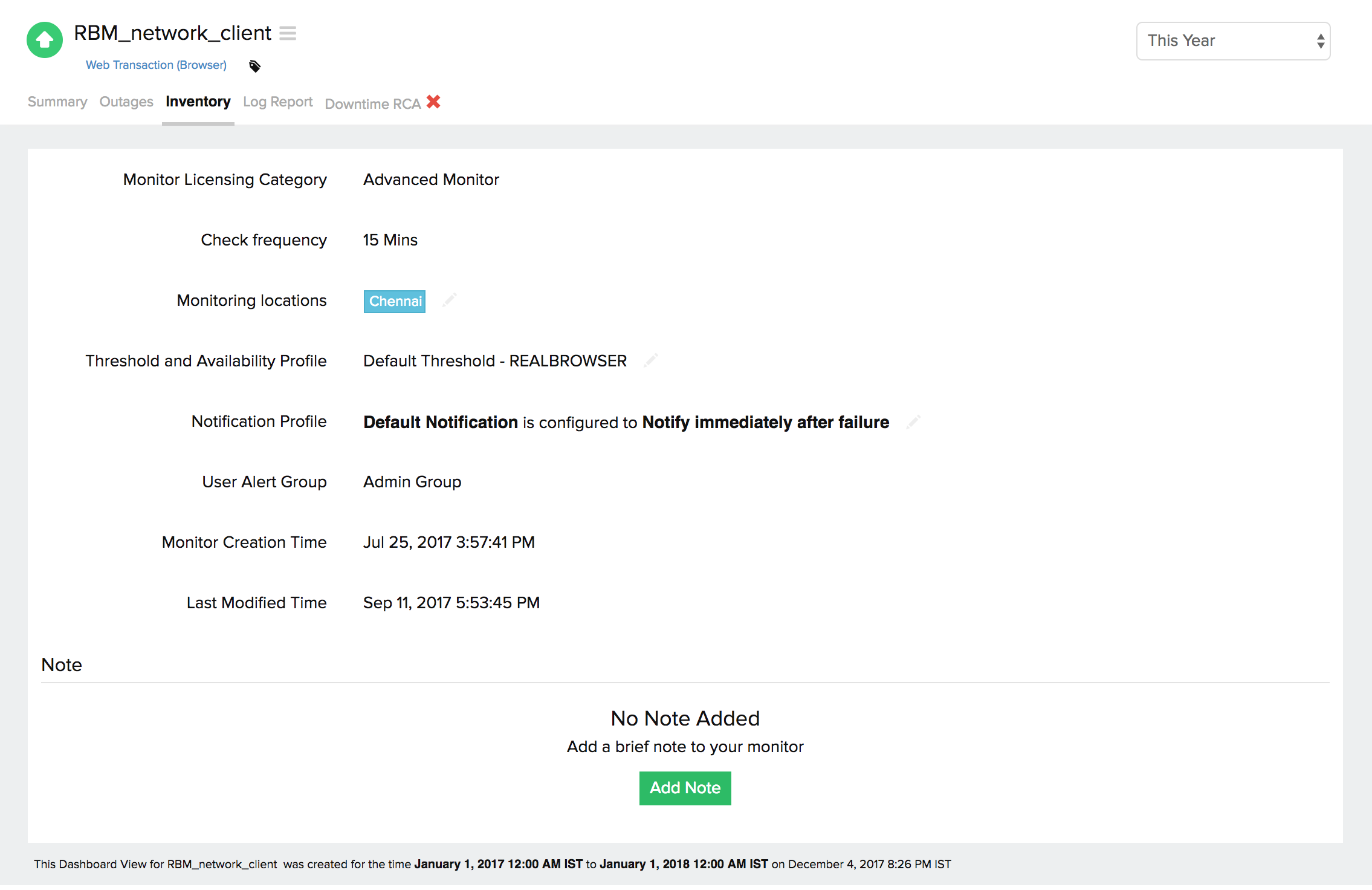Click the dropdown arrows on This Year selector
Viewport: 1372px width, 890px height.
tap(1319, 41)
